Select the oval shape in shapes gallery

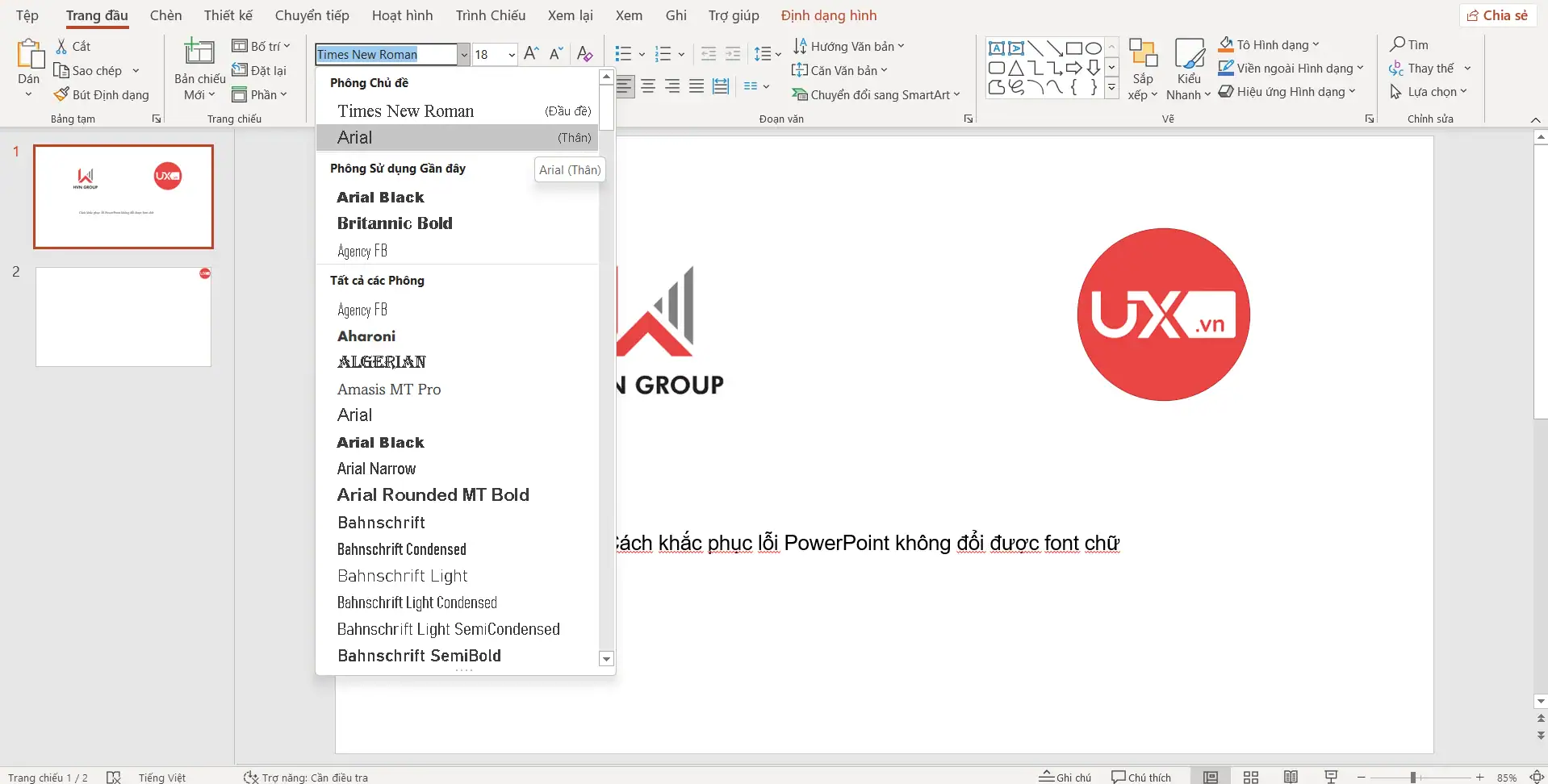pyautogui.click(x=1093, y=48)
